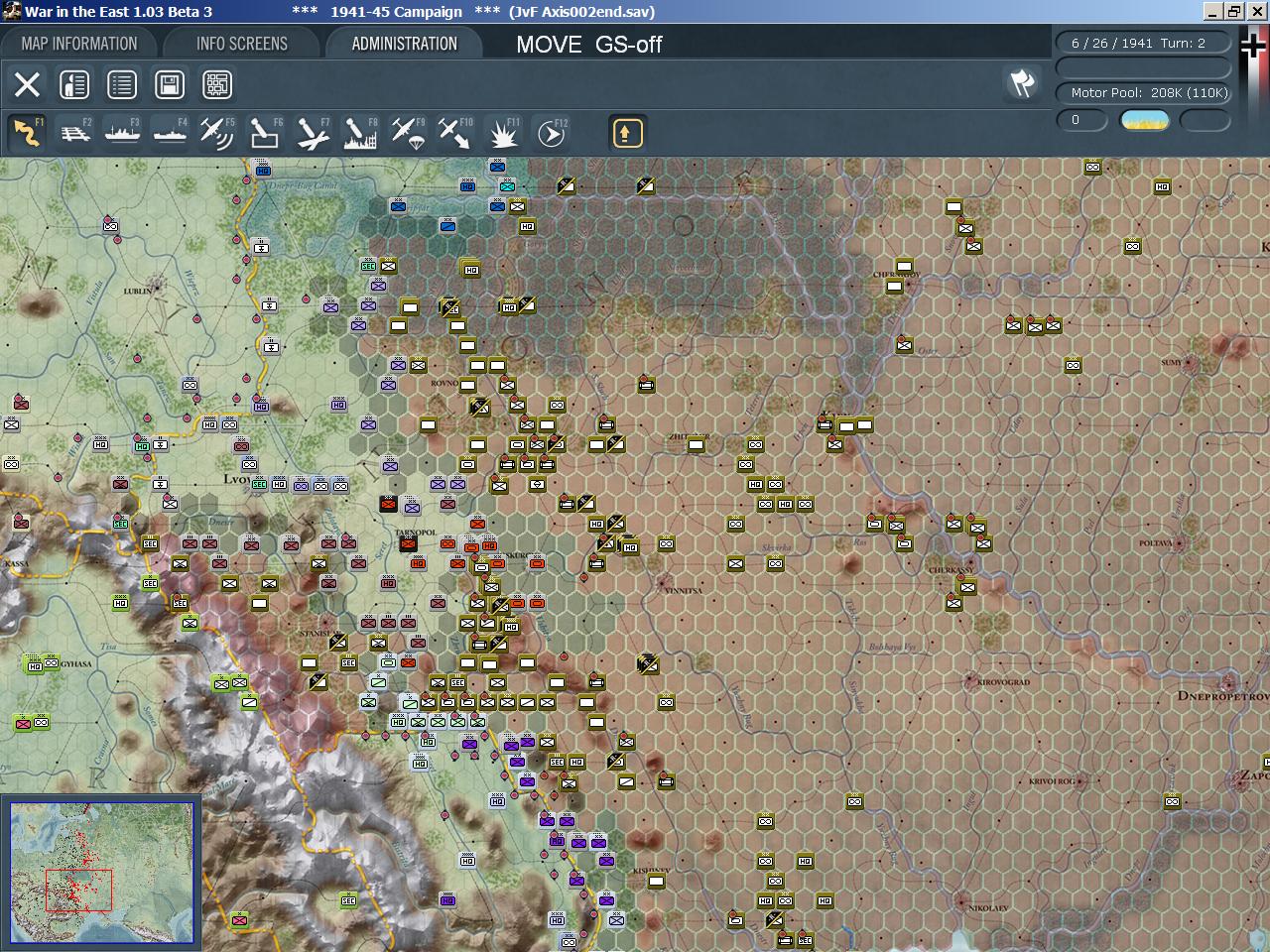Choose Amphibious Transport mode F4

tap(171, 133)
